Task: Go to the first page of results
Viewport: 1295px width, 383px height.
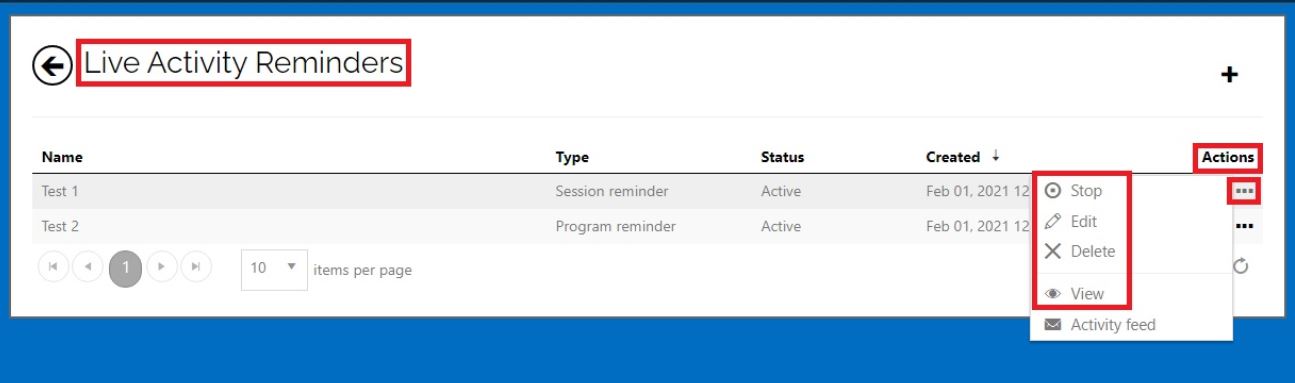Action: pos(54,268)
